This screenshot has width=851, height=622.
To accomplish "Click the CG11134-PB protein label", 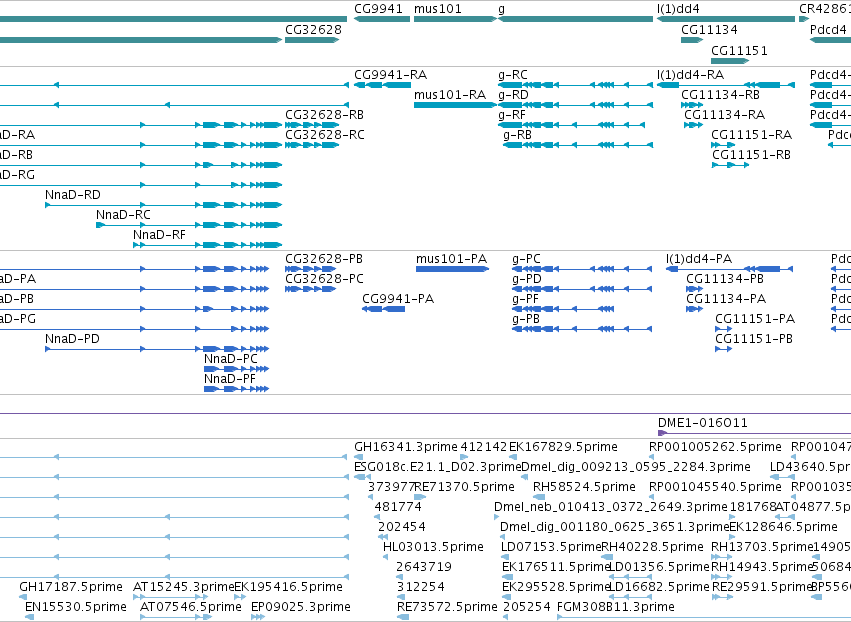I will (x=725, y=279).
